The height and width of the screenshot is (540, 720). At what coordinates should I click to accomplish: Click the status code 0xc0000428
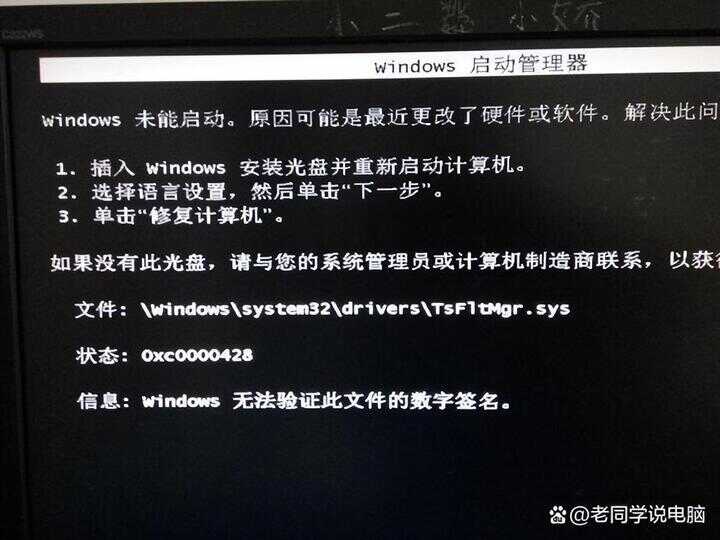pos(197,355)
